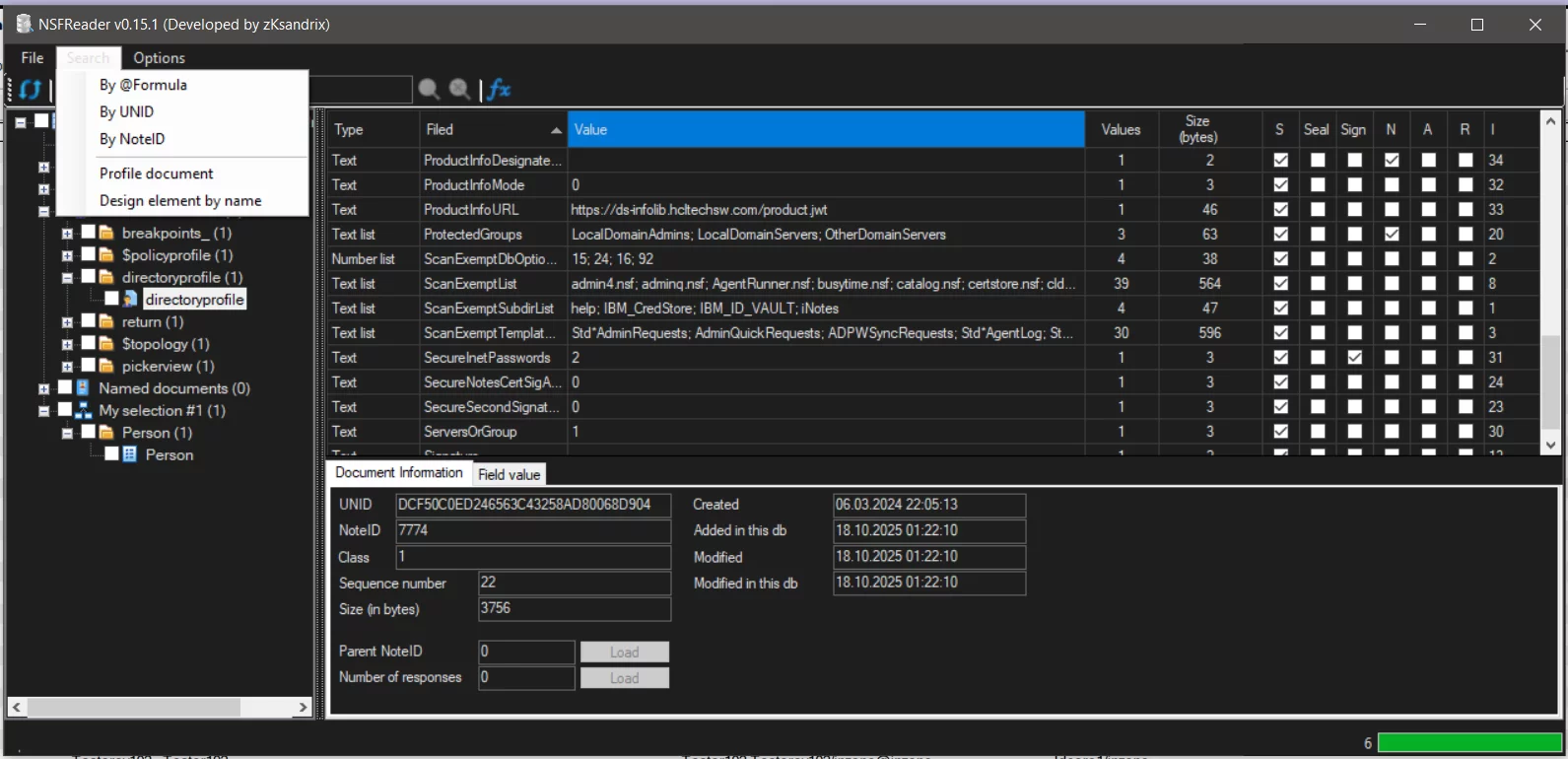Click the tree panel horizontal scrollbar
The height and width of the screenshot is (759, 1568).
pos(133,707)
